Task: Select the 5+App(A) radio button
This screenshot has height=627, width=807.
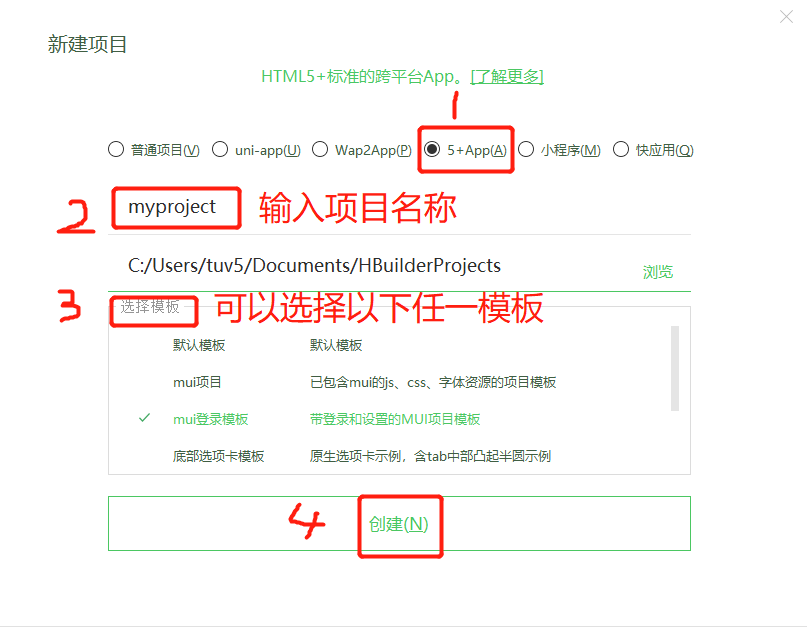Action: pos(466,150)
